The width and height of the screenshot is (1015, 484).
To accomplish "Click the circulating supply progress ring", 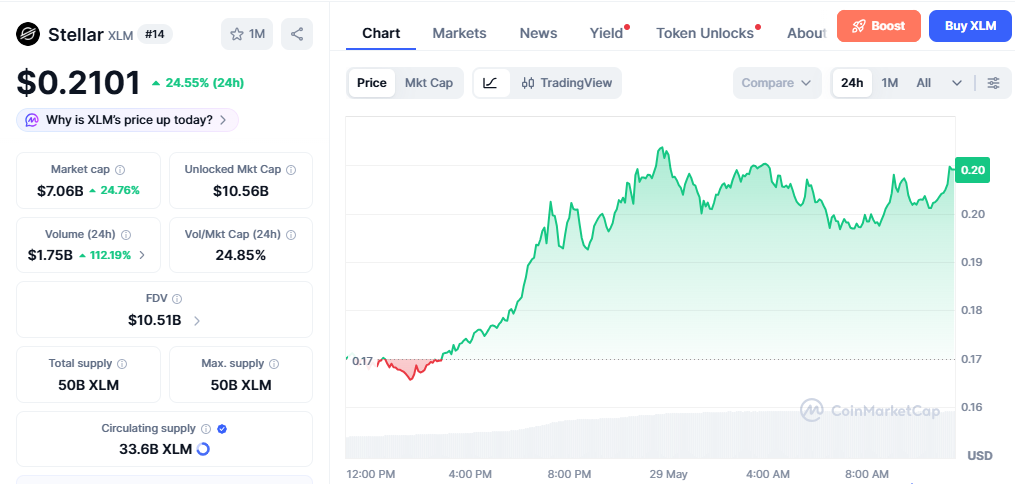I will pyautogui.click(x=203, y=448).
